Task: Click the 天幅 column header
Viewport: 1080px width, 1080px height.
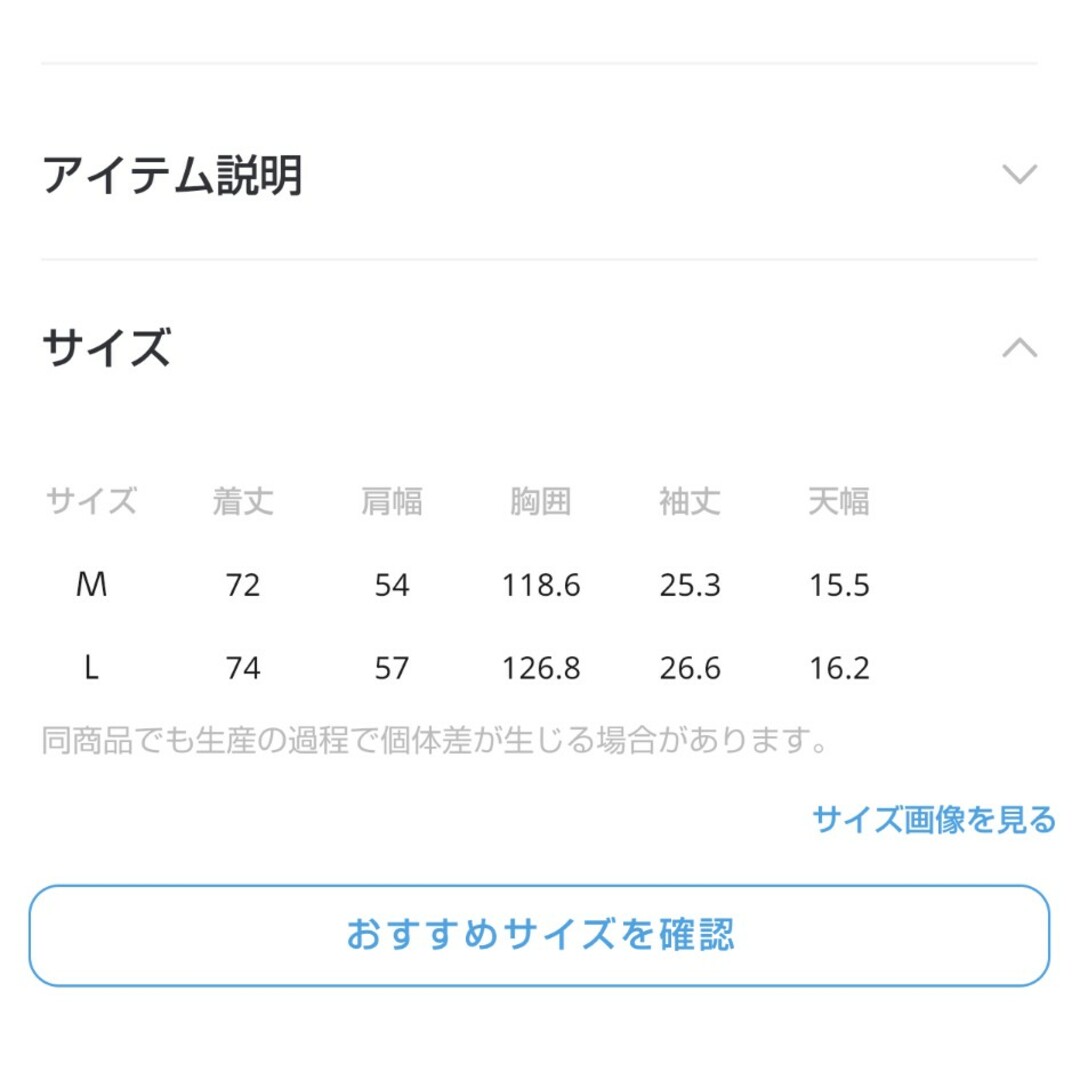Action: (x=839, y=501)
